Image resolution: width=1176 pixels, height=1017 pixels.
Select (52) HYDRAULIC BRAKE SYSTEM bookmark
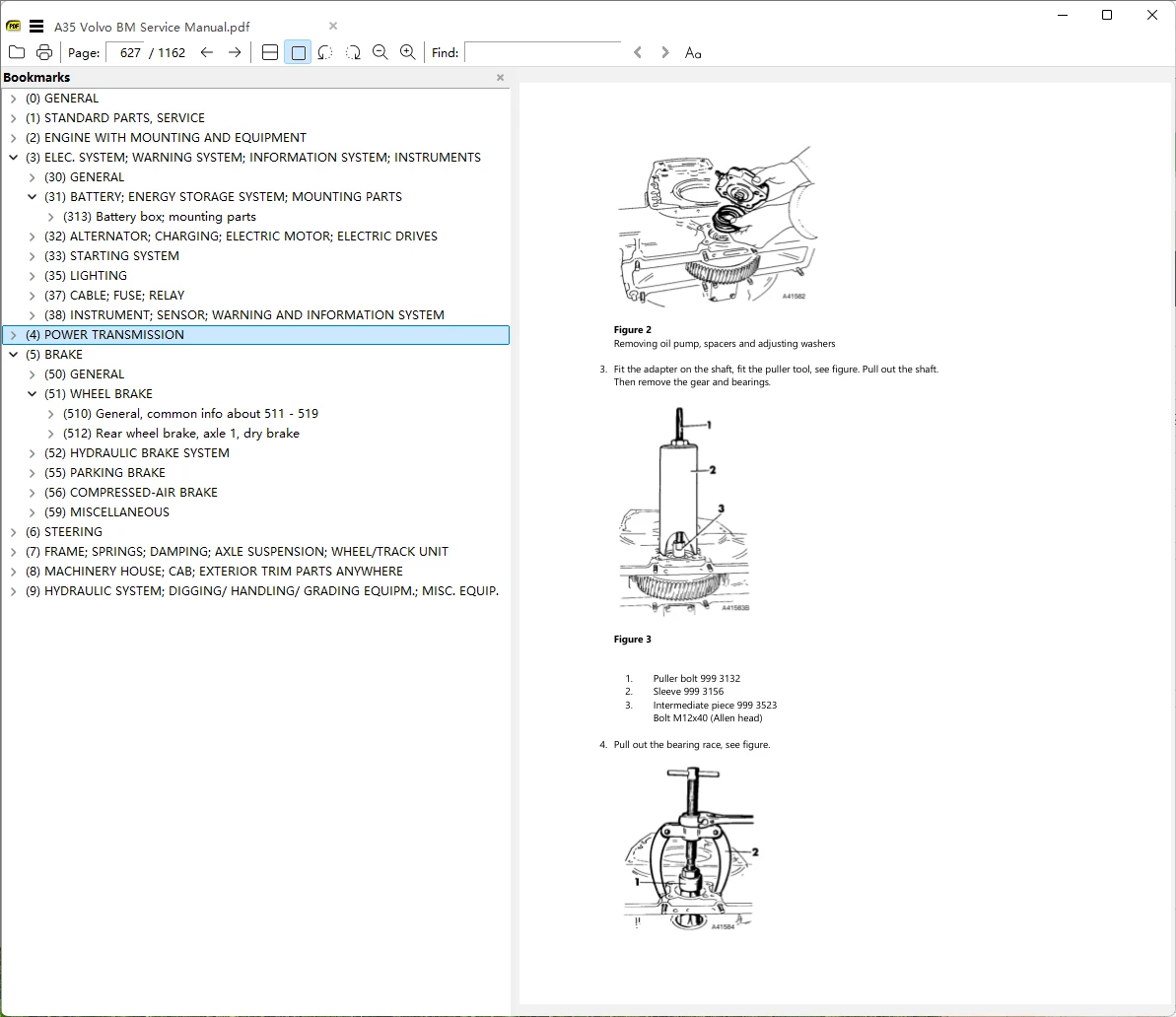[x=136, y=453]
